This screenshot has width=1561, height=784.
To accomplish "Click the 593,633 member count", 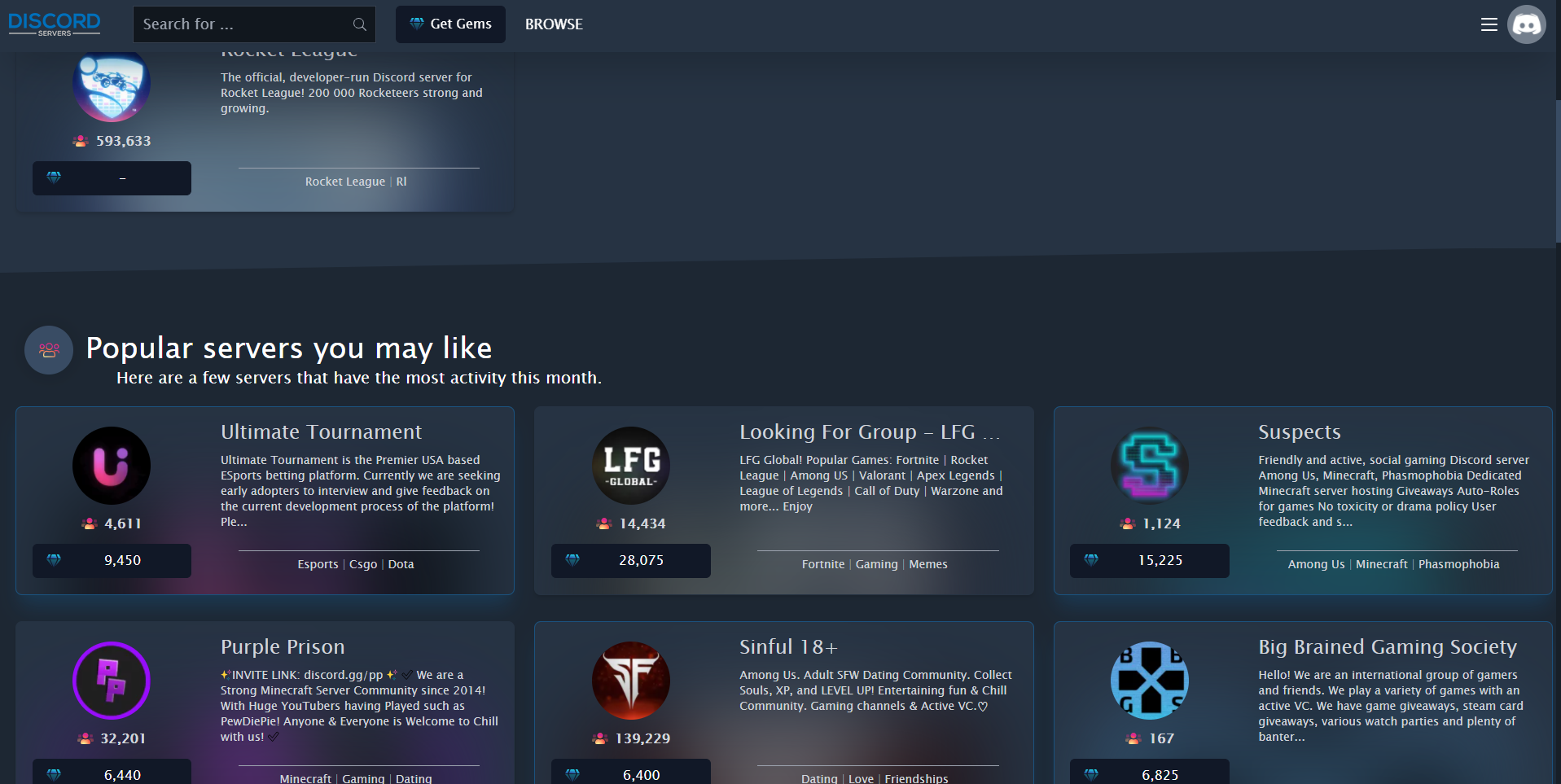I will [x=123, y=141].
